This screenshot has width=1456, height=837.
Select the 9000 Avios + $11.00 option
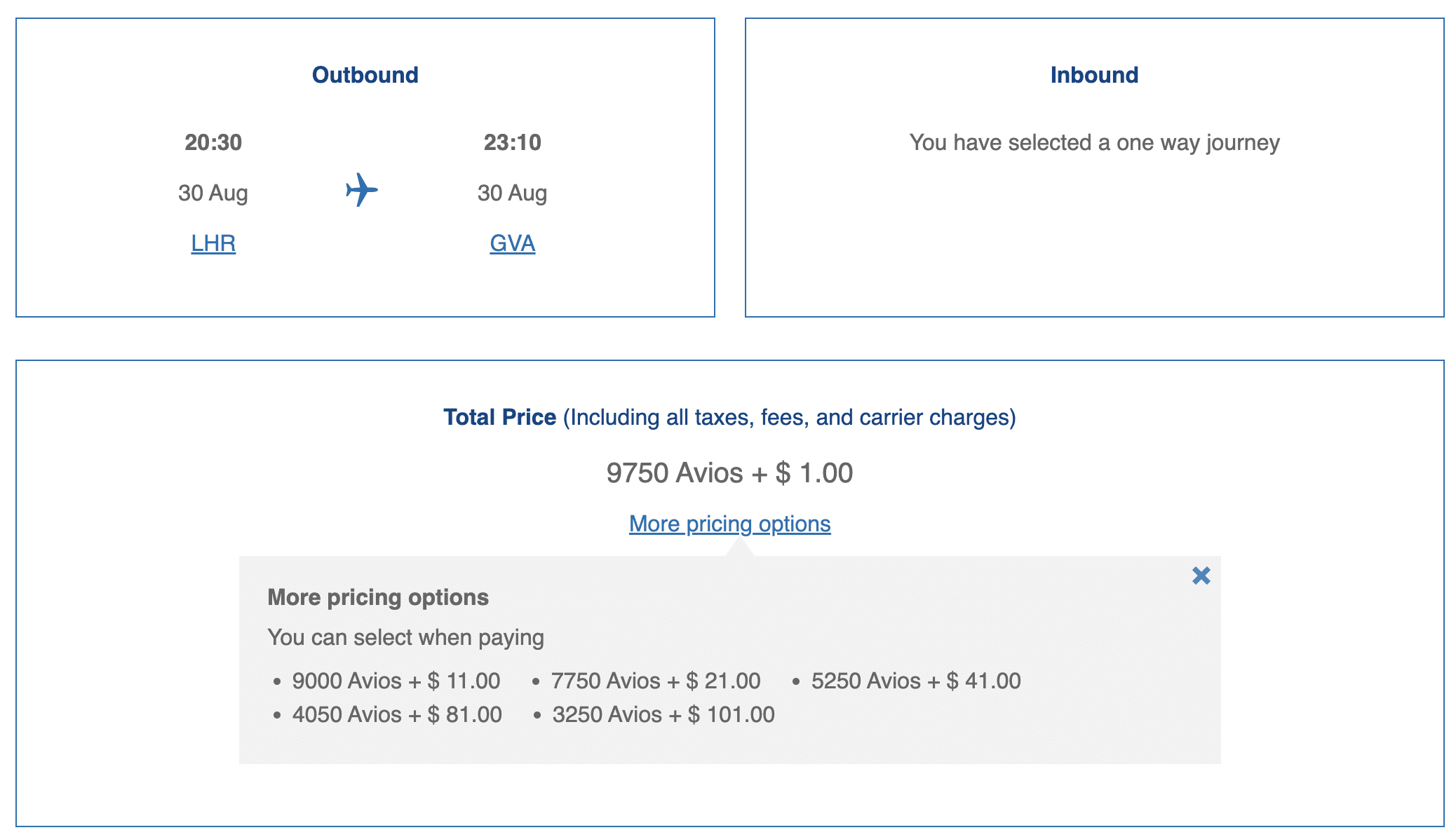point(396,681)
